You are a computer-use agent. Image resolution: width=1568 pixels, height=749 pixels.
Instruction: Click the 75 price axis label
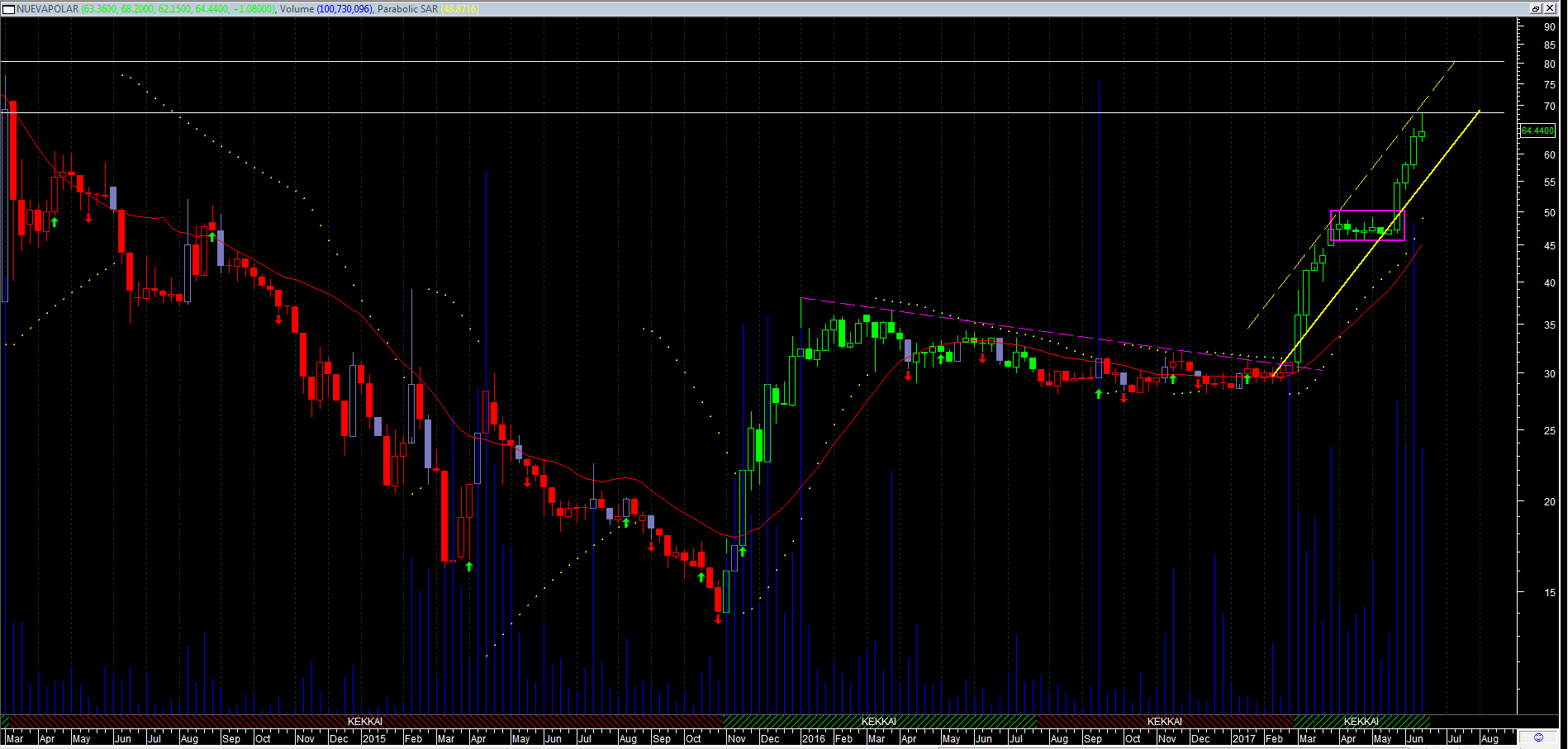coord(1549,85)
